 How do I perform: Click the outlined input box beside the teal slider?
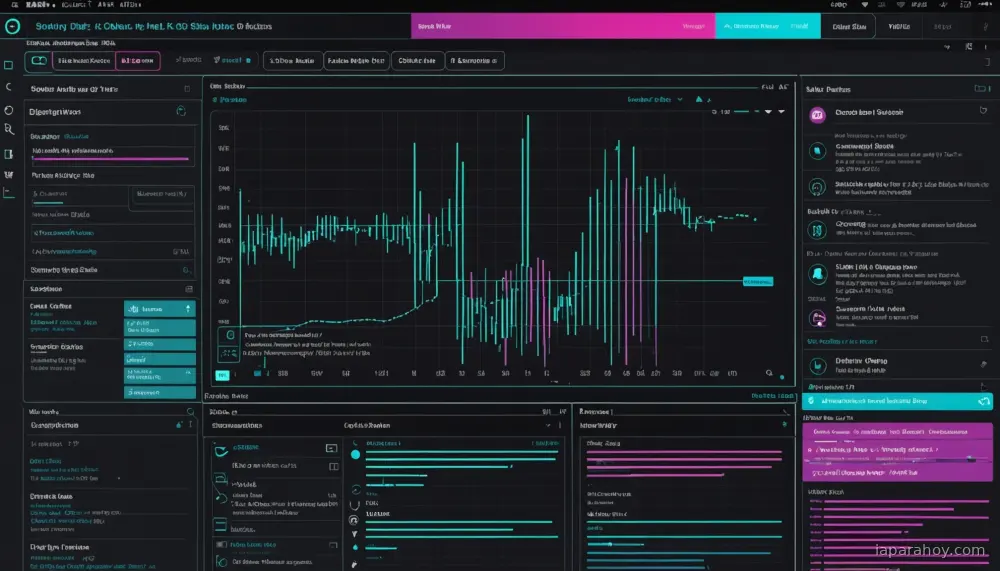[x=162, y=194]
